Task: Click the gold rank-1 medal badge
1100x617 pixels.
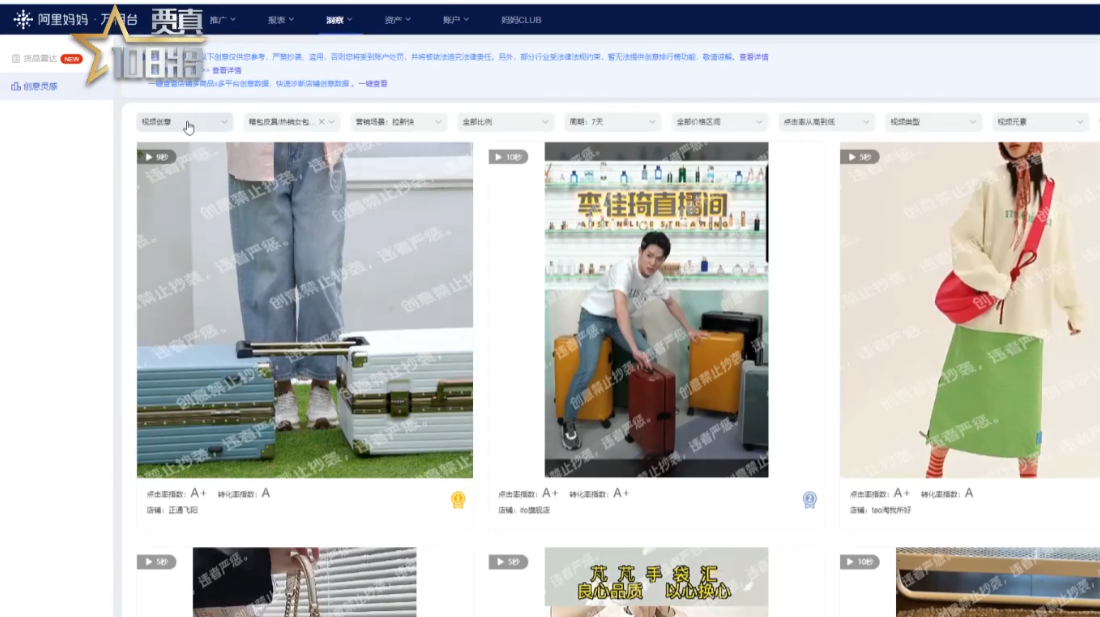Action: (x=458, y=499)
